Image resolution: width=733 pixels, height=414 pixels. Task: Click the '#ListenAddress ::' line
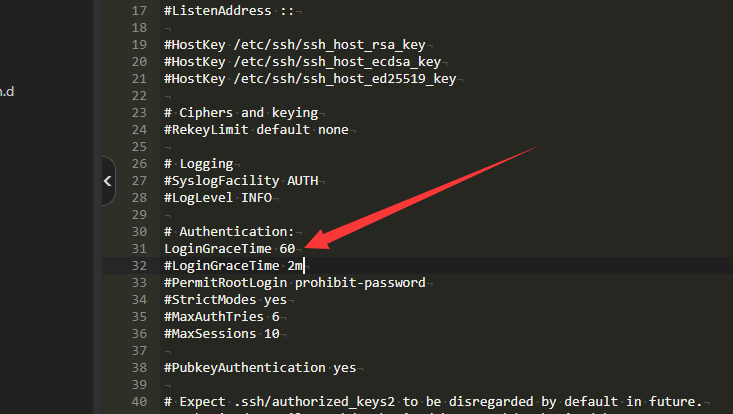(x=228, y=10)
